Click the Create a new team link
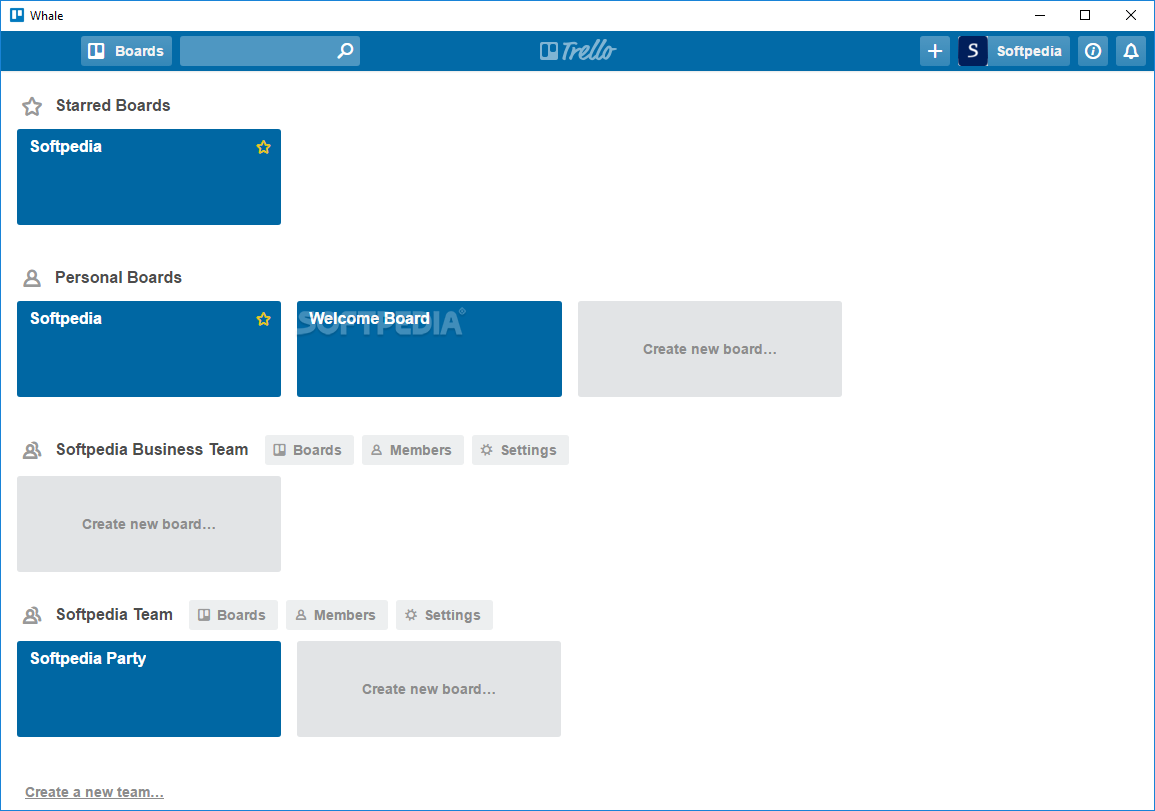The width and height of the screenshot is (1155, 811). [x=94, y=792]
